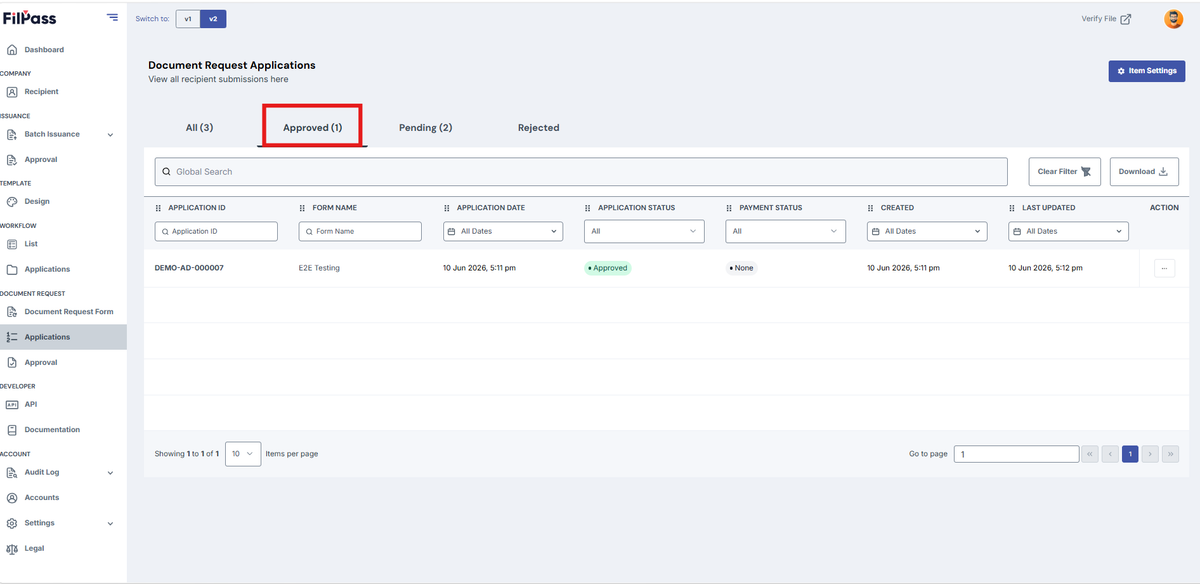
Task: Click the Dashboard home icon in sidebar
Action: pyautogui.click(x=12, y=50)
